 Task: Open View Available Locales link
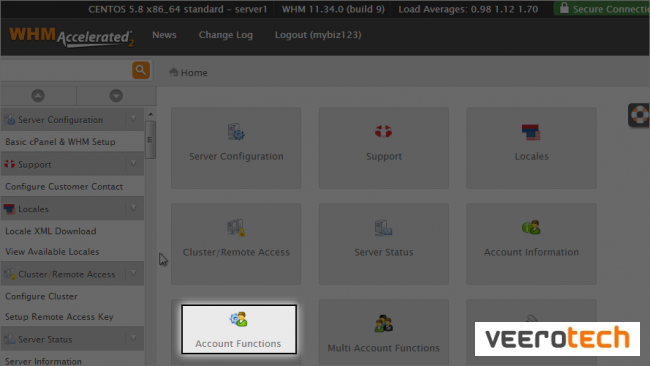tap(52, 252)
